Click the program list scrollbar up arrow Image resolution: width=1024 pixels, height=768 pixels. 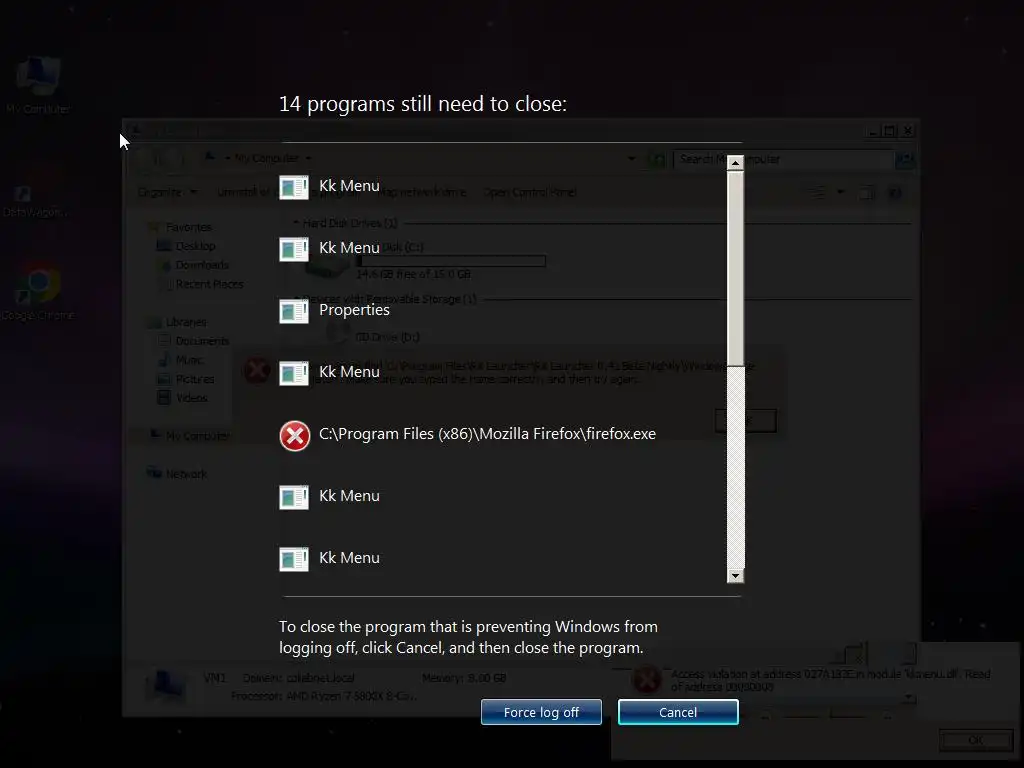(x=735, y=163)
